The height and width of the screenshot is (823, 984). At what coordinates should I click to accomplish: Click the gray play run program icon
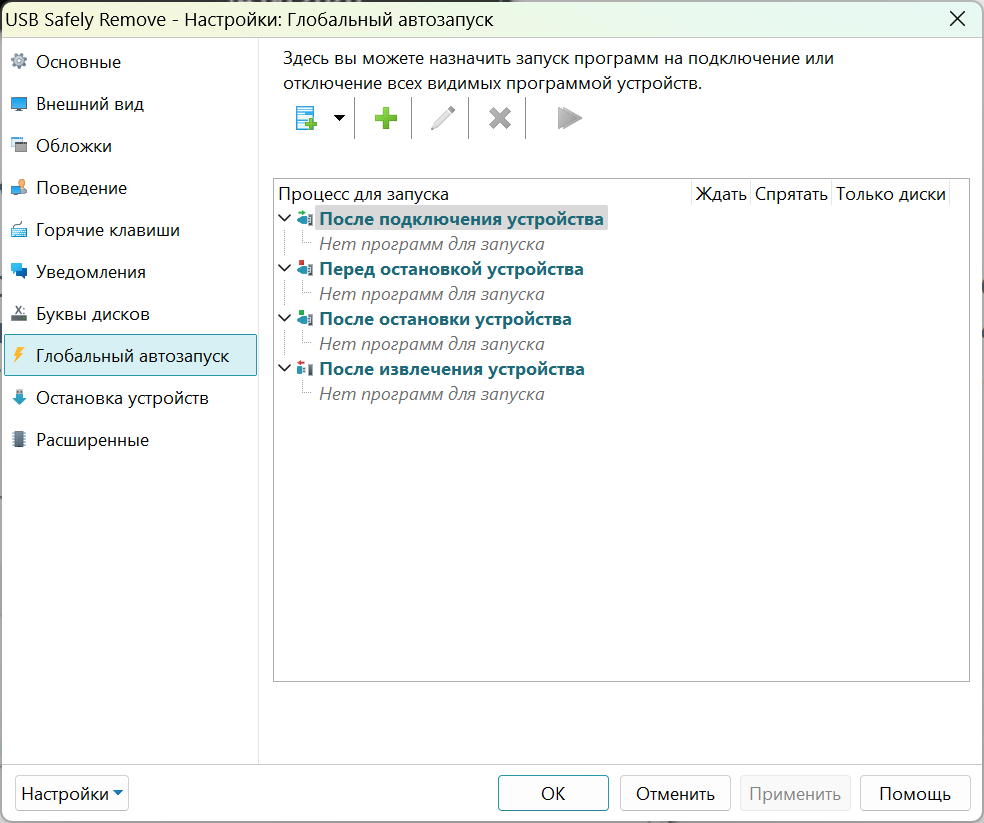pos(569,118)
